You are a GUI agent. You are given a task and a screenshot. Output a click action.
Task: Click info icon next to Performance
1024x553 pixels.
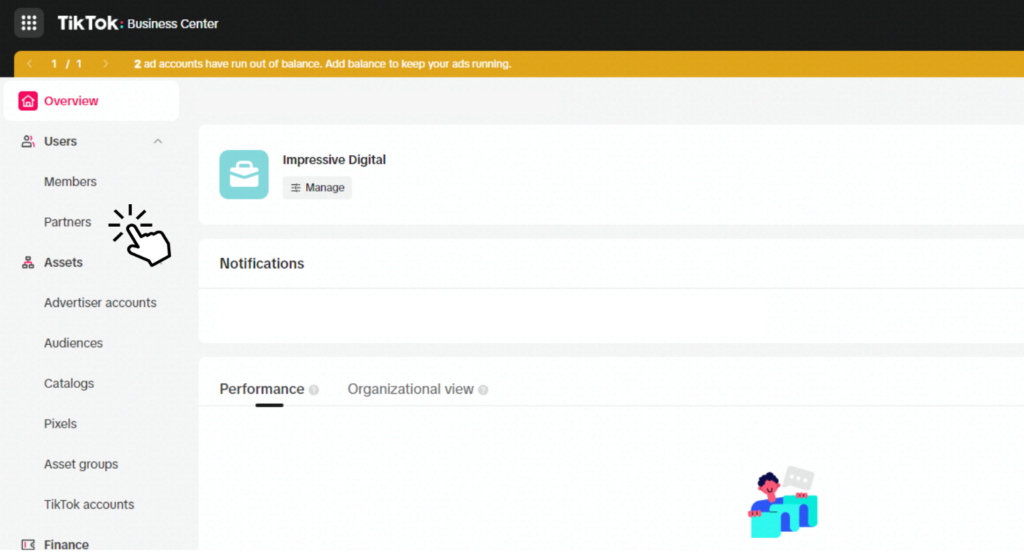314,390
